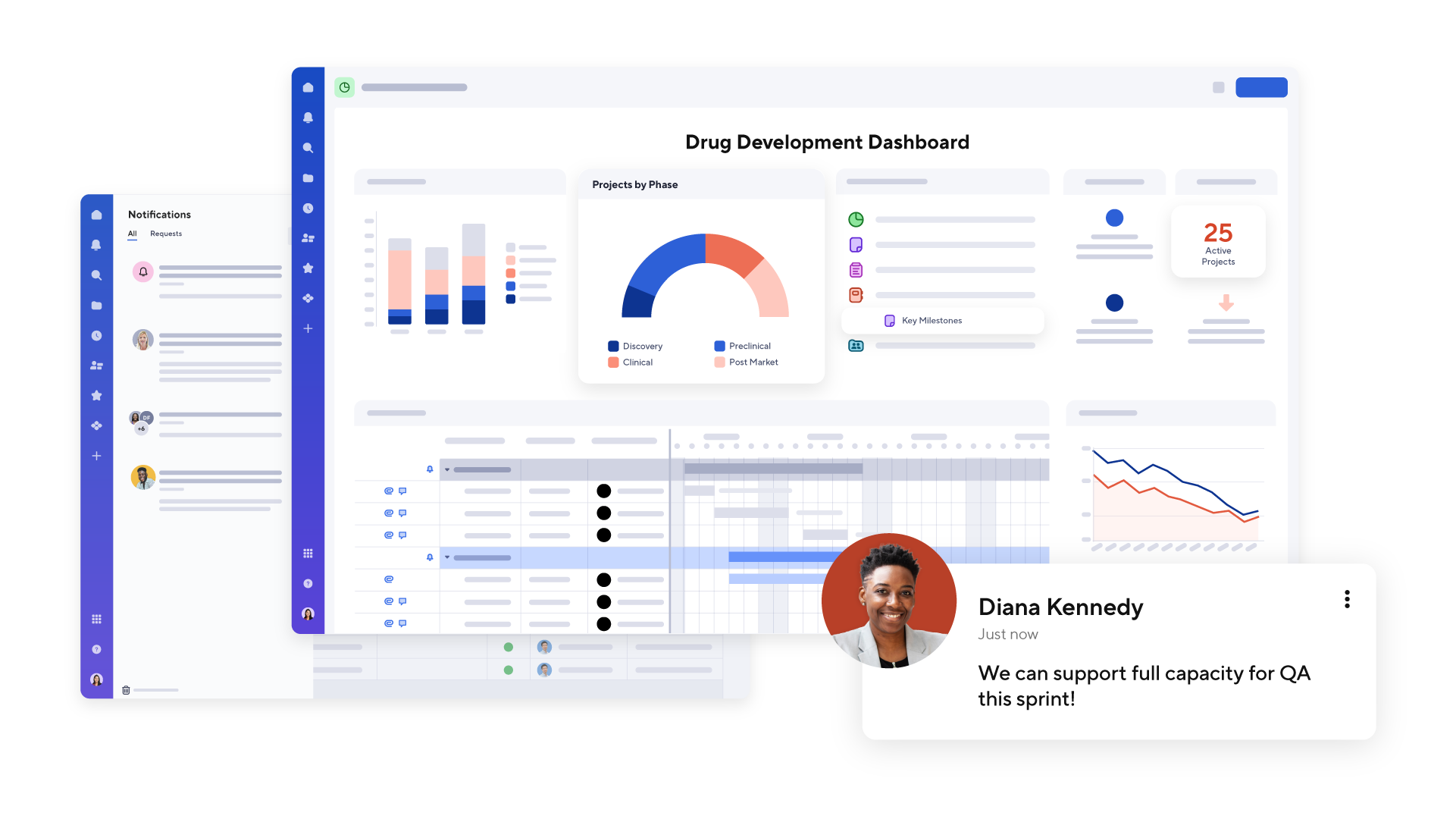Viewport: 1456px width, 819px height.
Task: Open Recents using the clock icon
Action: 308,209
